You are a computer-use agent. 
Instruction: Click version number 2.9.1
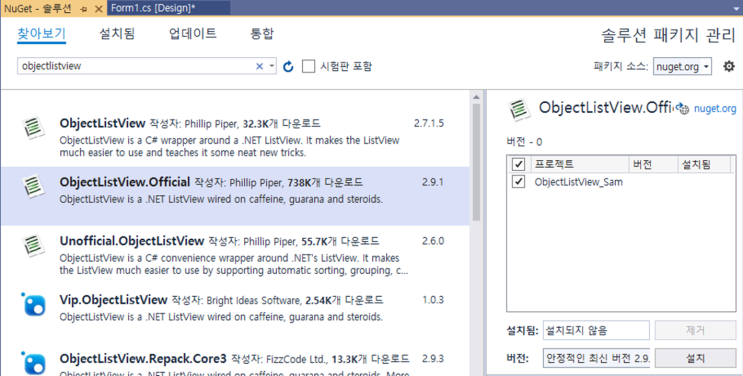[x=433, y=182]
